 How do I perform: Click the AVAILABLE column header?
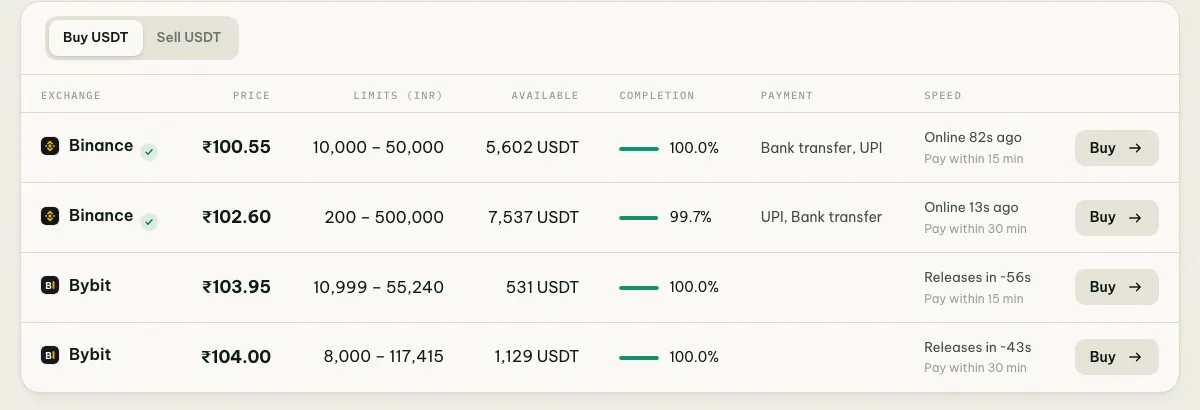(545, 96)
